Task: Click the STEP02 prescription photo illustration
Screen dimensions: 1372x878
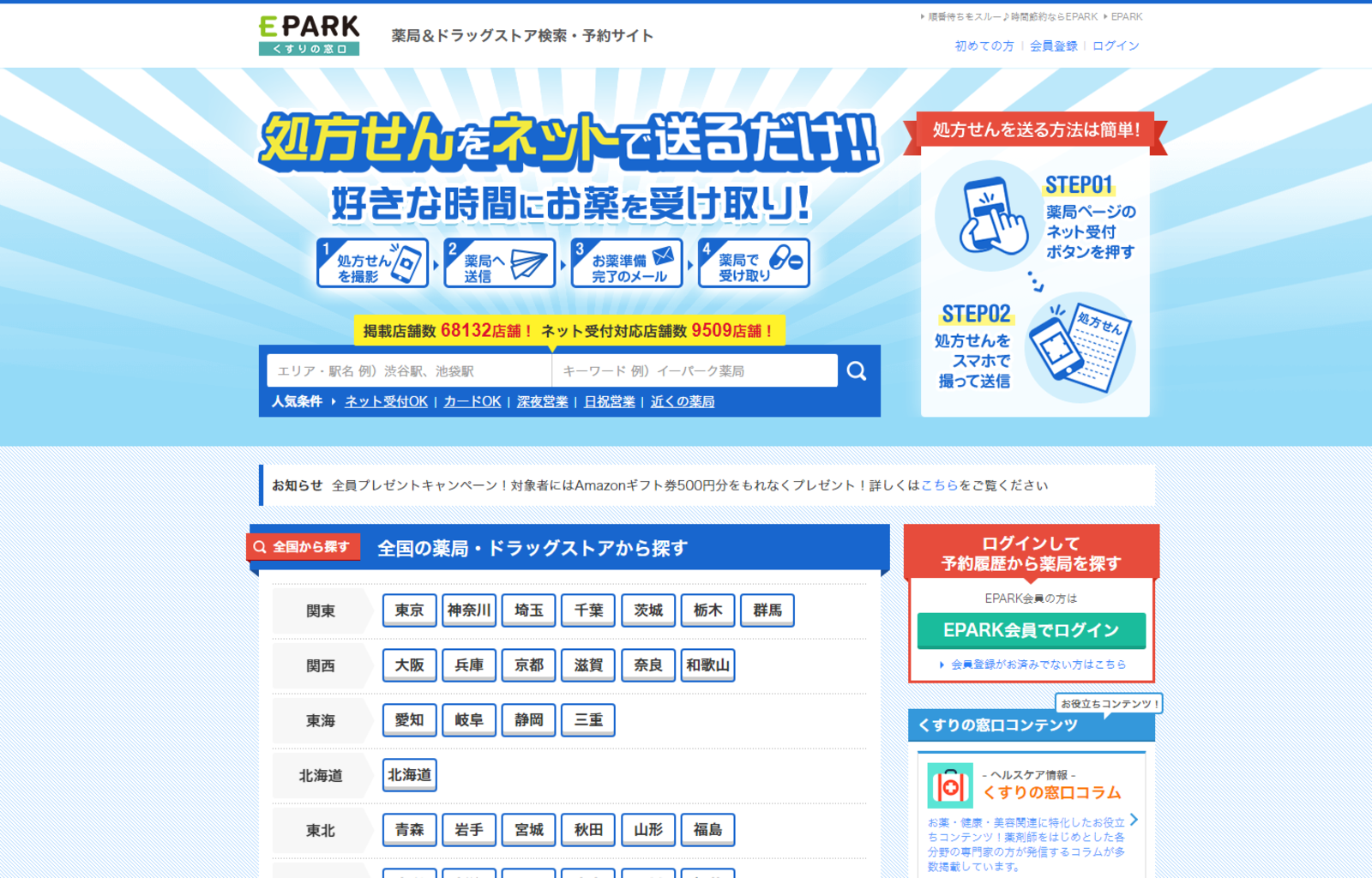Action: [1080, 347]
